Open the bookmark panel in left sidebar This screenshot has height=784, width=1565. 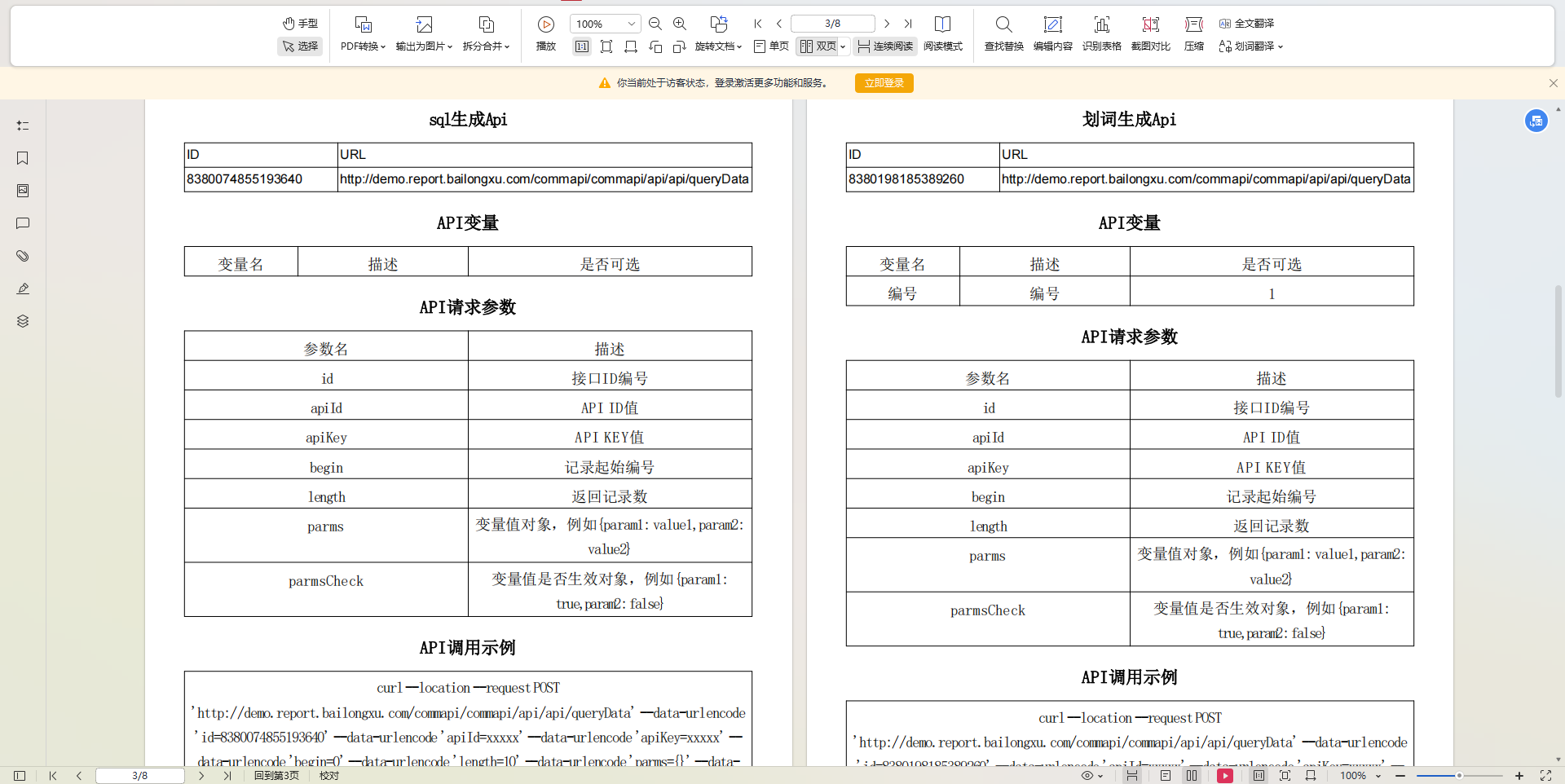tap(23, 158)
